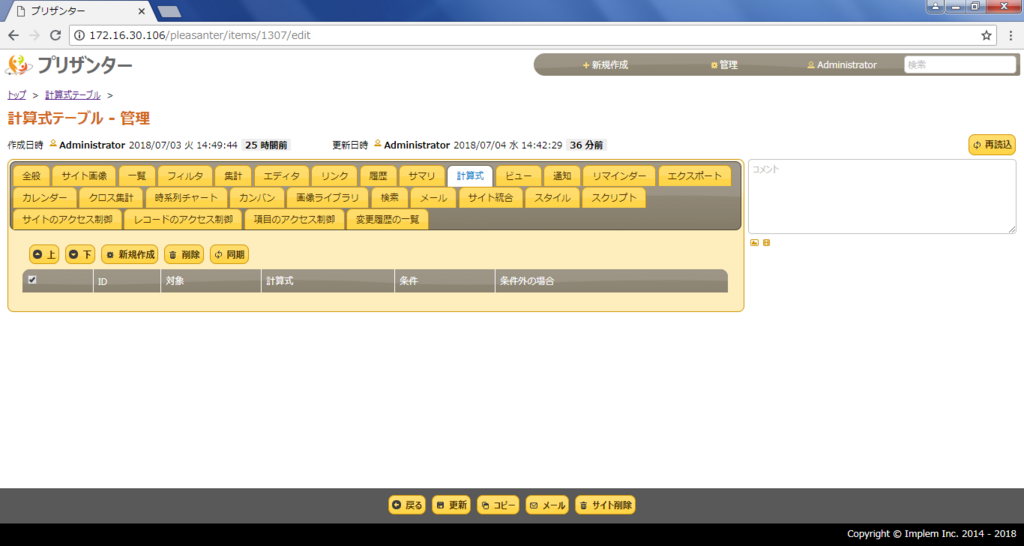
Task: Open the 全般 tab
Action: [x=31, y=176]
